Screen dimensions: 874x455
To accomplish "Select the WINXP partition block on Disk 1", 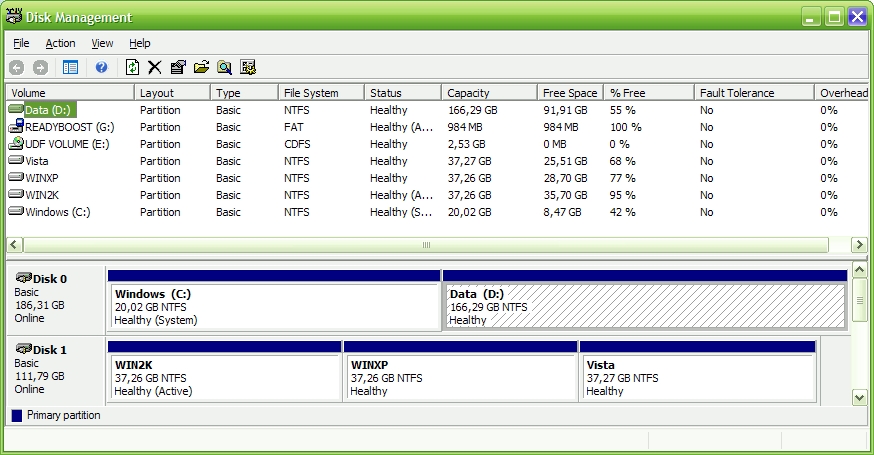I will click(460, 371).
